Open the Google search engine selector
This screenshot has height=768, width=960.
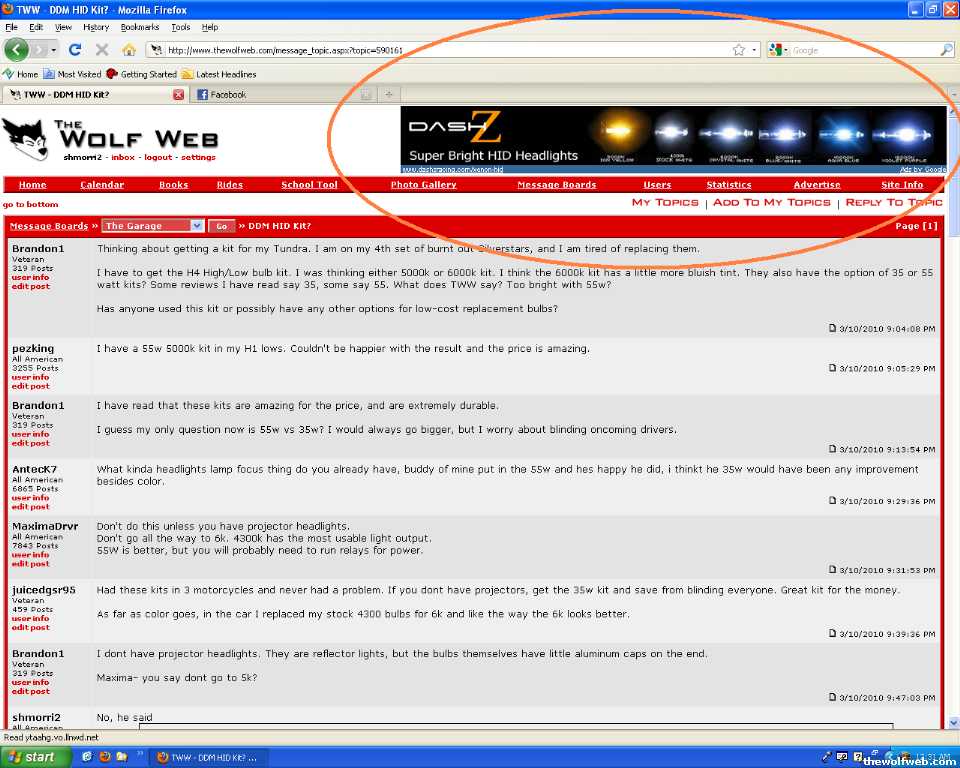(x=778, y=50)
